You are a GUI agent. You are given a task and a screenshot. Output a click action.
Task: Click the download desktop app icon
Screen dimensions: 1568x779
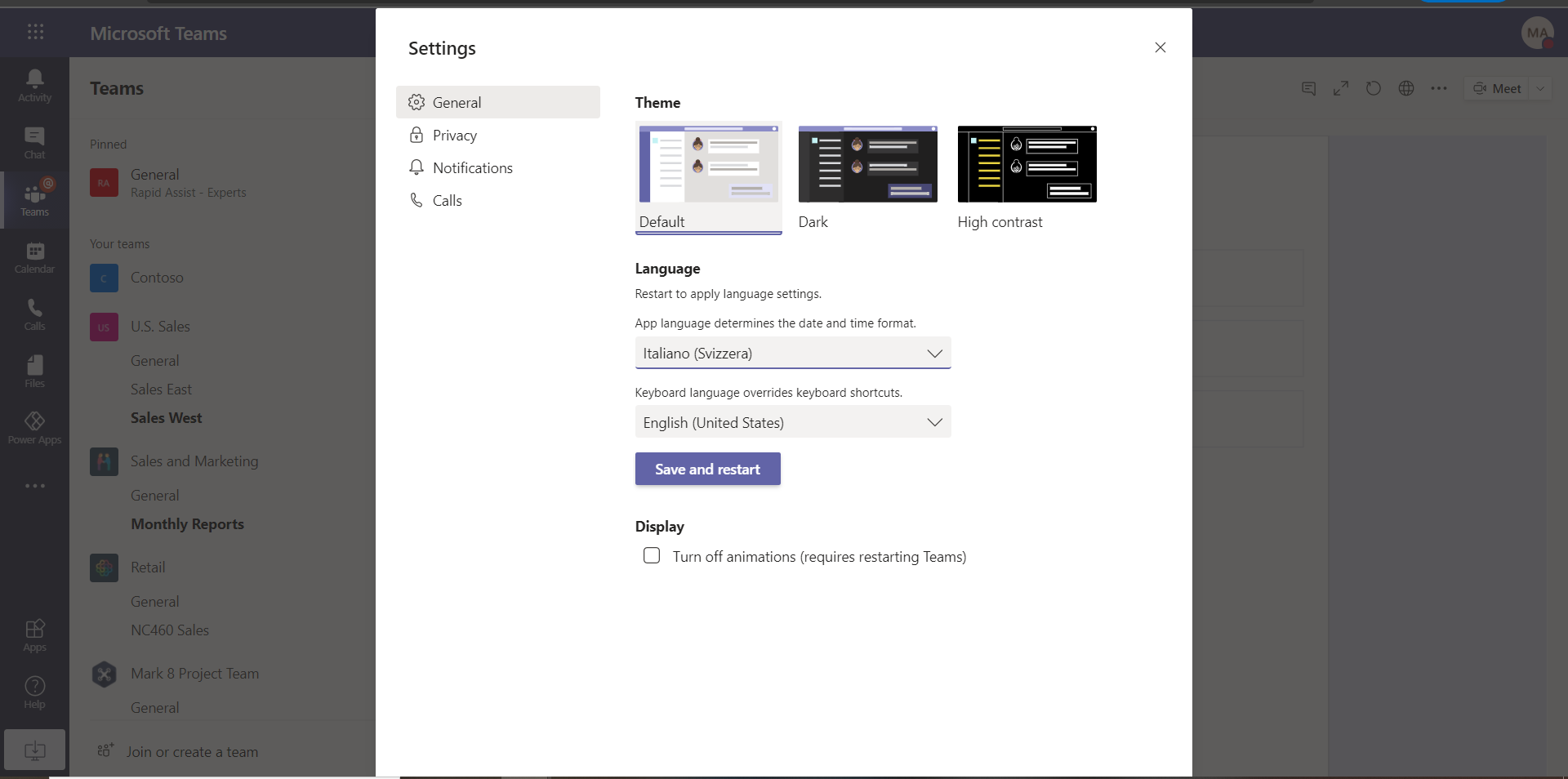(x=34, y=750)
